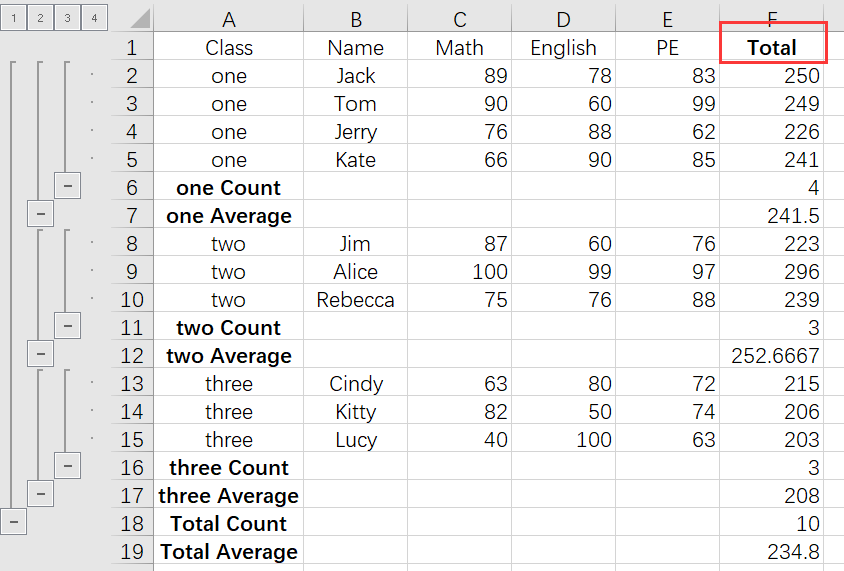This screenshot has height=571, width=844.
Task: Click the Select All corner triangle
Action: [140, 18]
